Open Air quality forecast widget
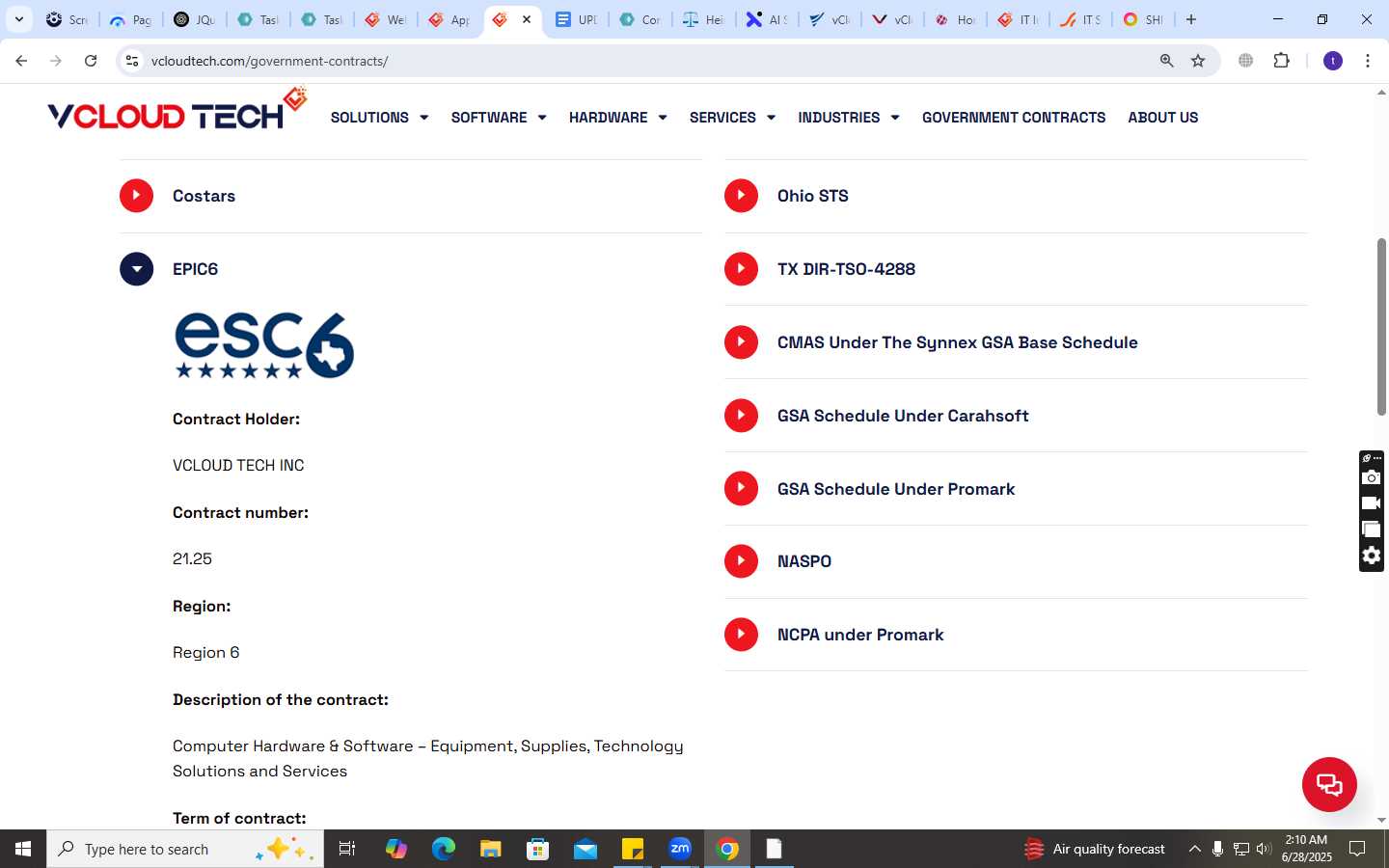The width and height of the screenshot is (1389, 868). pos(1095,849)
